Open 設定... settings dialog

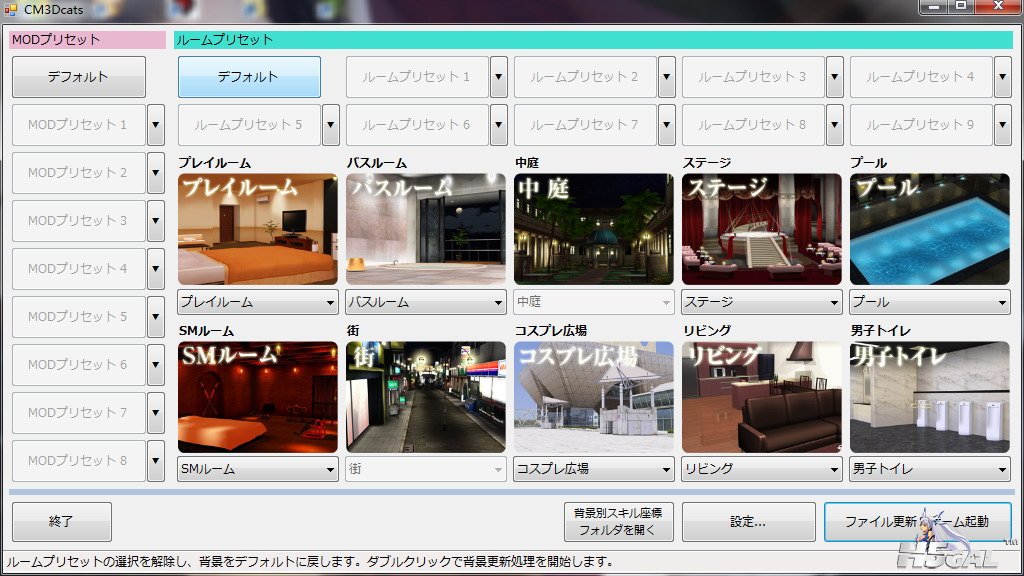[748, 521]
